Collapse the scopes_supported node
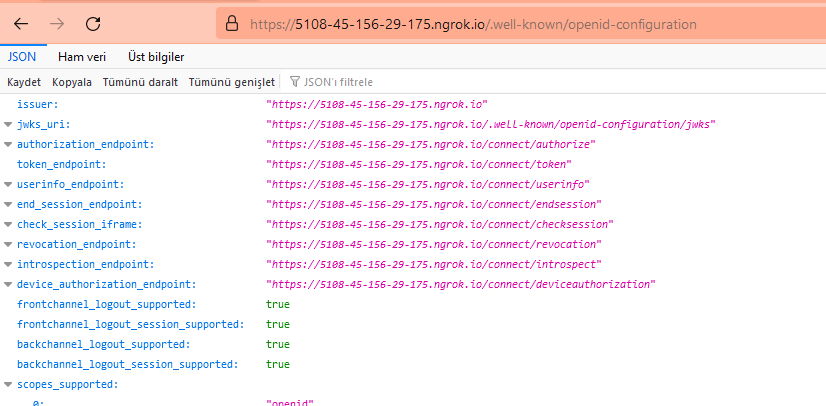Viewport: 826px width, 406px height. [8, 384]
